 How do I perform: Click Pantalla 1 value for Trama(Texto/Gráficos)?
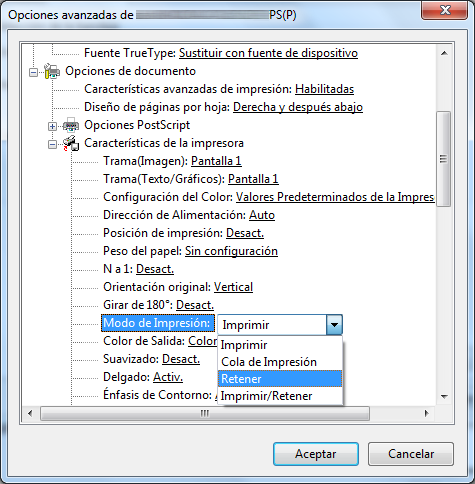[253, 179]
